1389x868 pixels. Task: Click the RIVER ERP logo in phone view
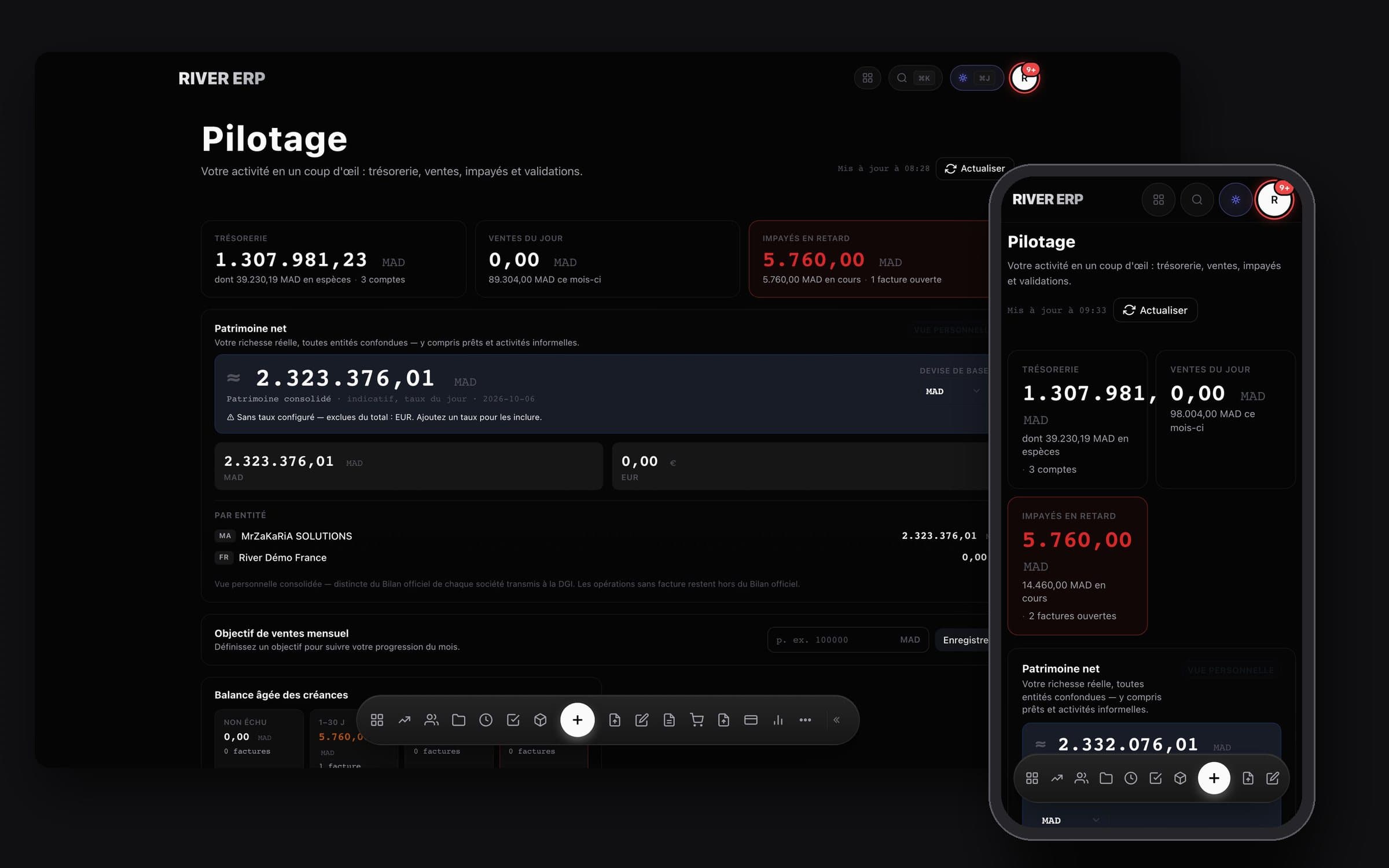point(1048,200)
